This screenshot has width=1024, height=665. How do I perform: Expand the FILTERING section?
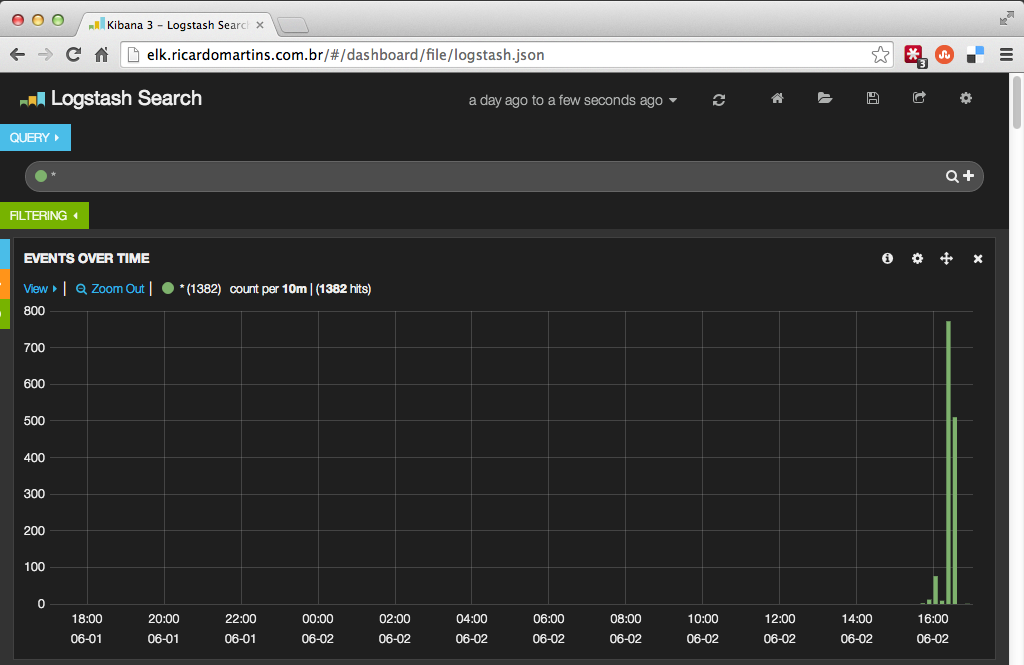(x=44, y=215)
